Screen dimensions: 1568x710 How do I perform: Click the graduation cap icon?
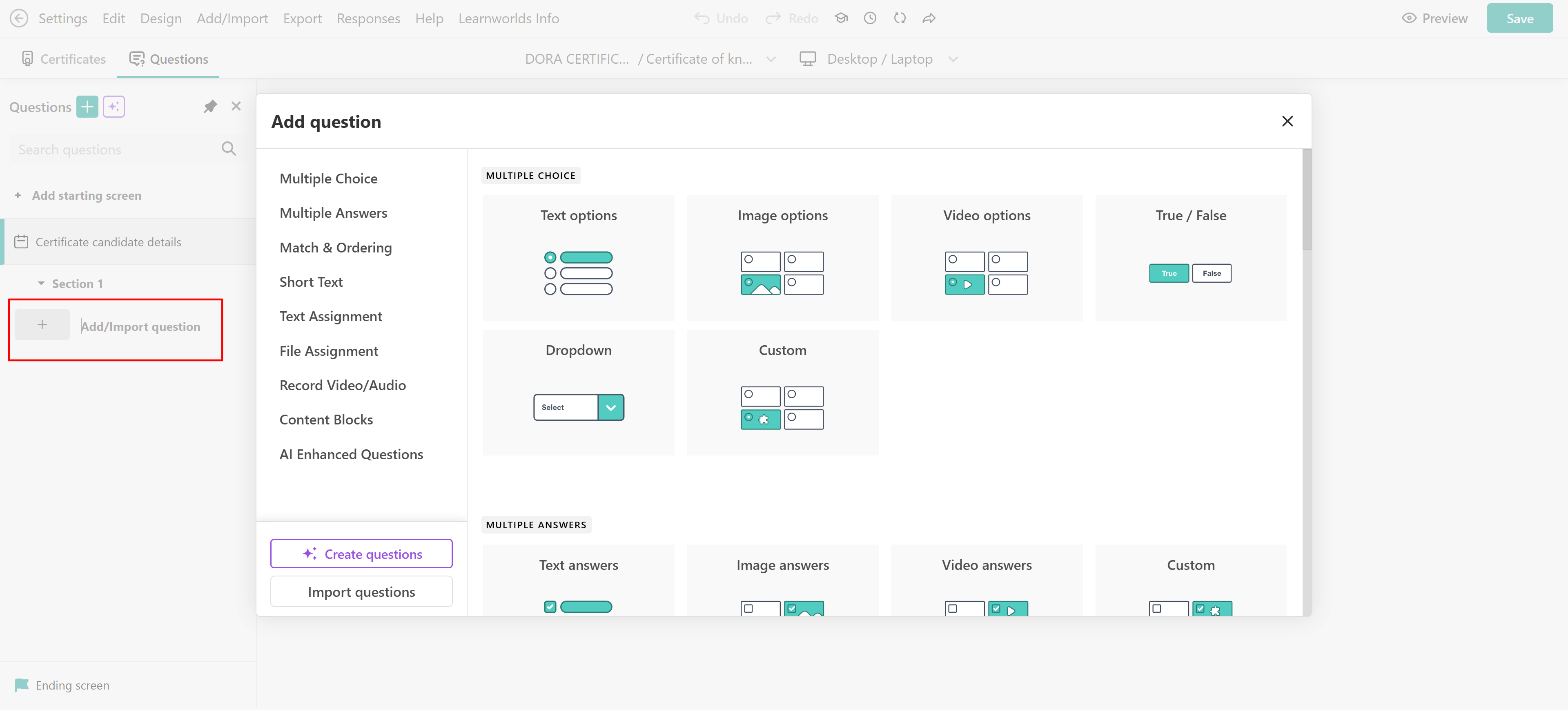[841, 18]
